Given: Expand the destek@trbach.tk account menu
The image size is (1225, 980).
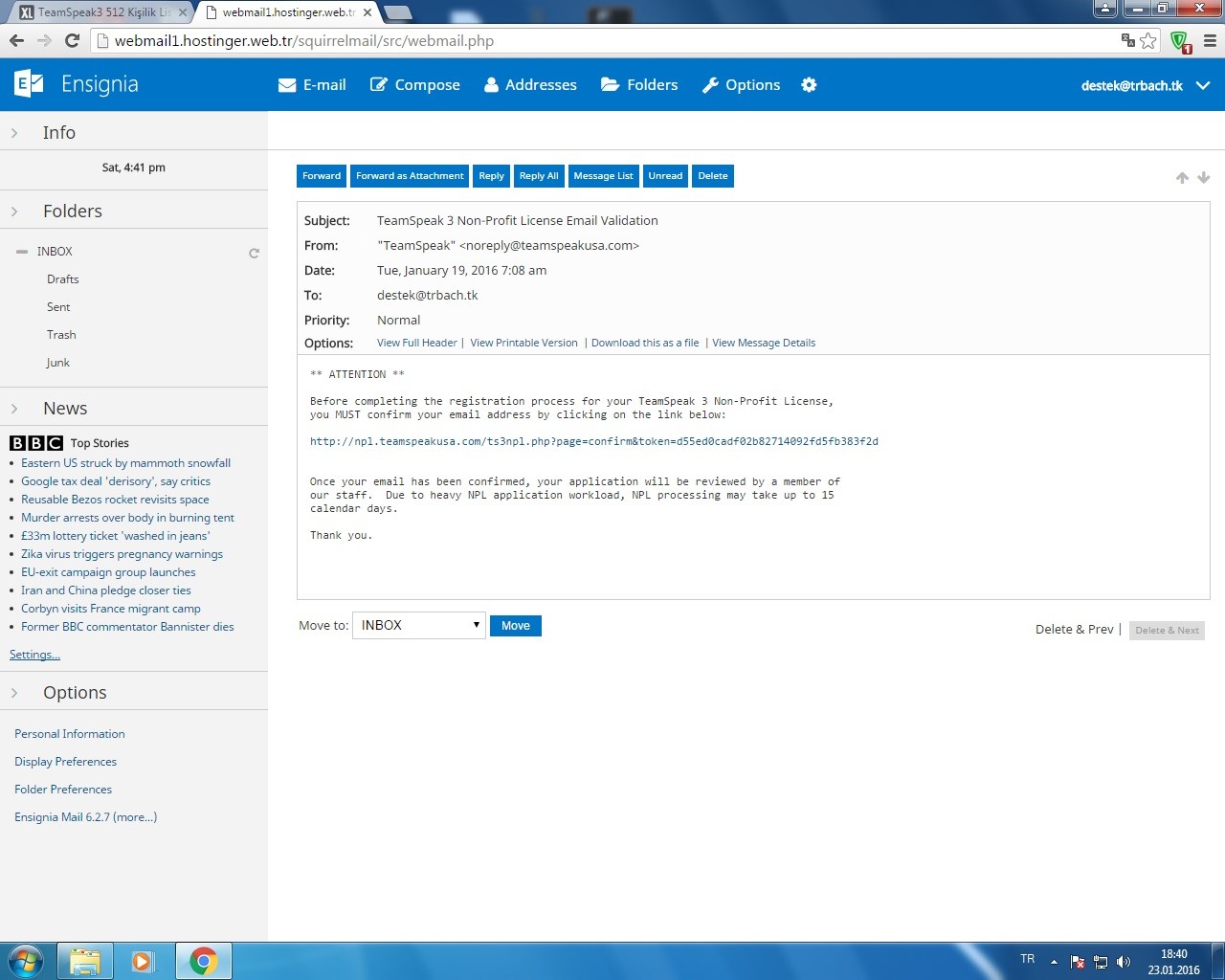Looking at the screenshot, I should tap(1203, 85).
